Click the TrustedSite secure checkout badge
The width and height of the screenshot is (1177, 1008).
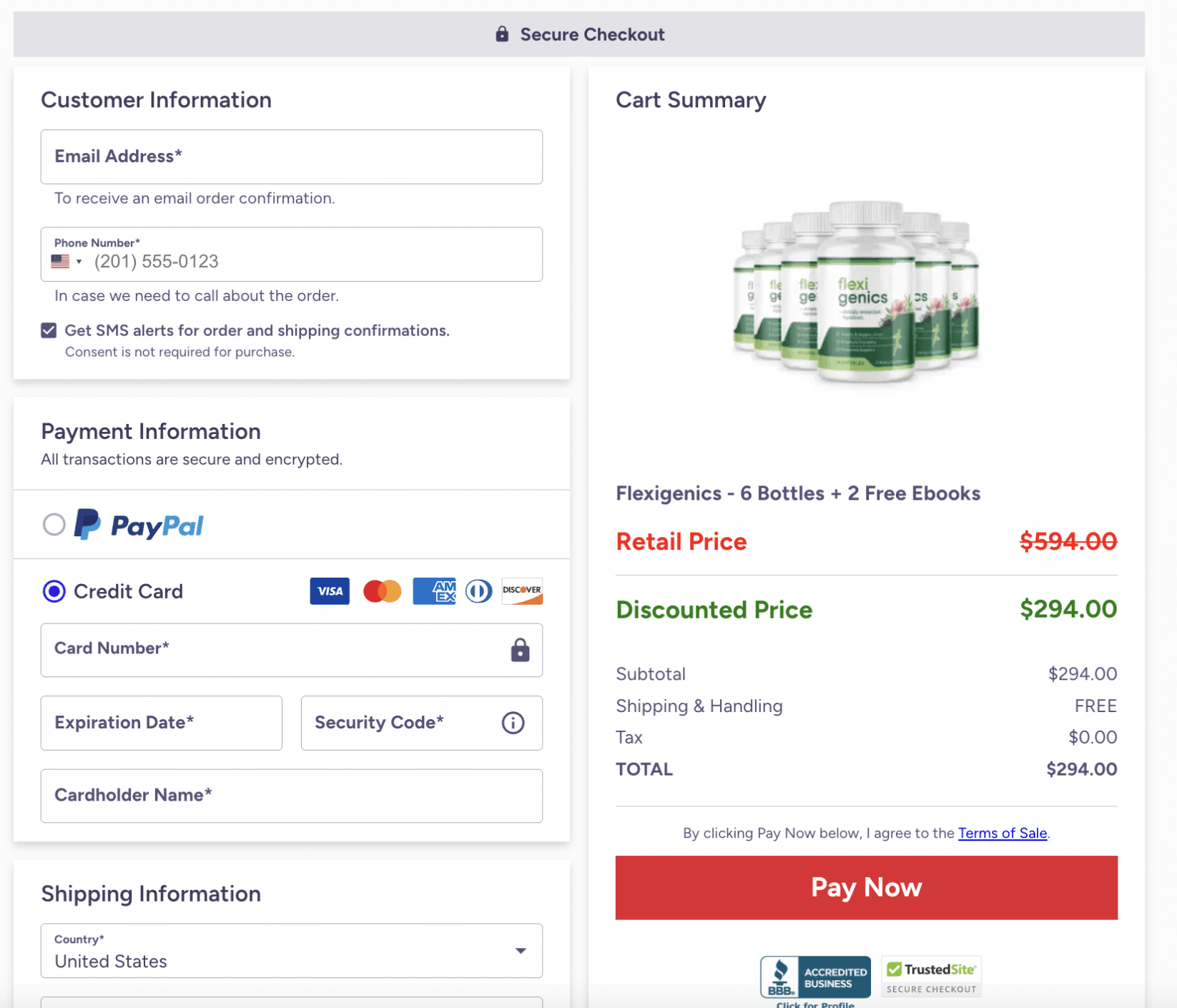point(931,977)
